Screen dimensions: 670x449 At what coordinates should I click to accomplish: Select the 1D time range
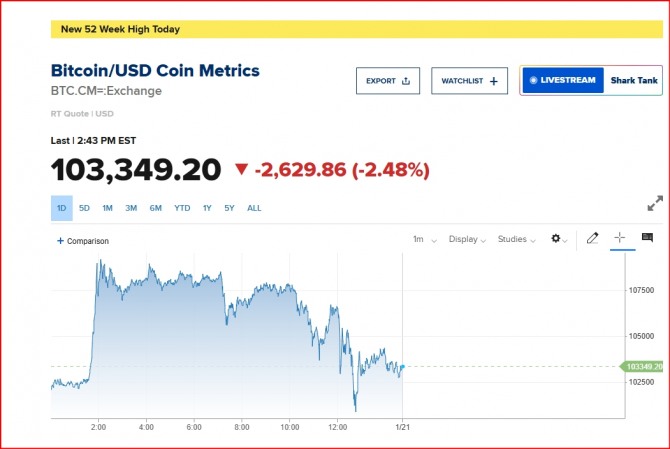click(61, 208)
